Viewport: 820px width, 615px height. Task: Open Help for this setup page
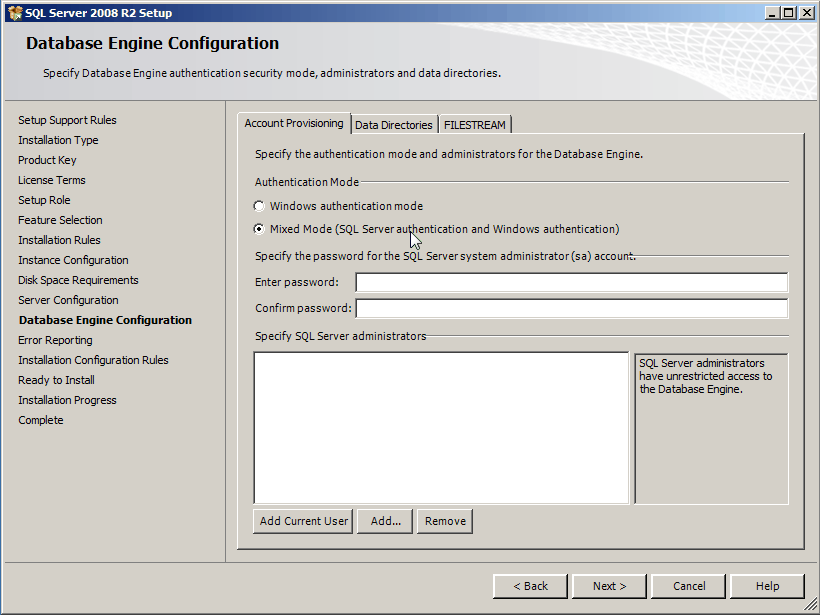click(x=767, y=586)
